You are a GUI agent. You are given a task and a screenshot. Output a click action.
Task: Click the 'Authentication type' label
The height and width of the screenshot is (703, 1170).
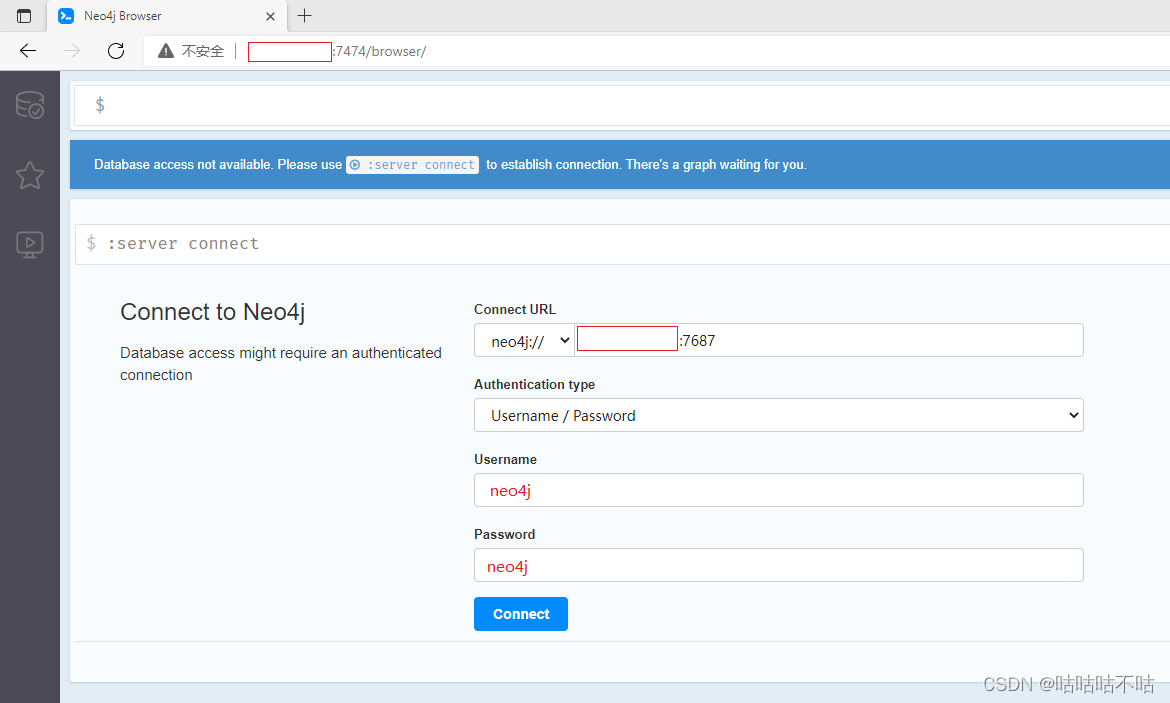click(534, 384)
